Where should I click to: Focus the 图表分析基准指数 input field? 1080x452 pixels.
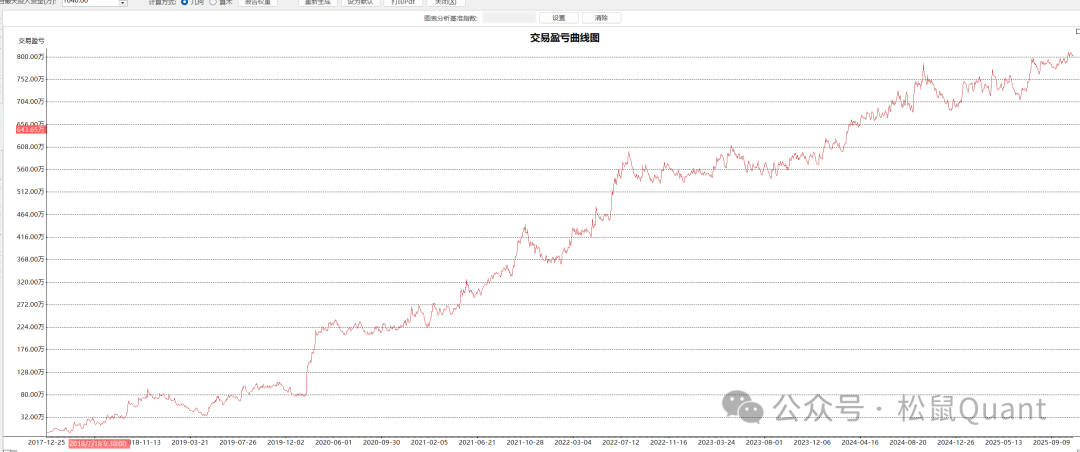click(x=508, y=18)
